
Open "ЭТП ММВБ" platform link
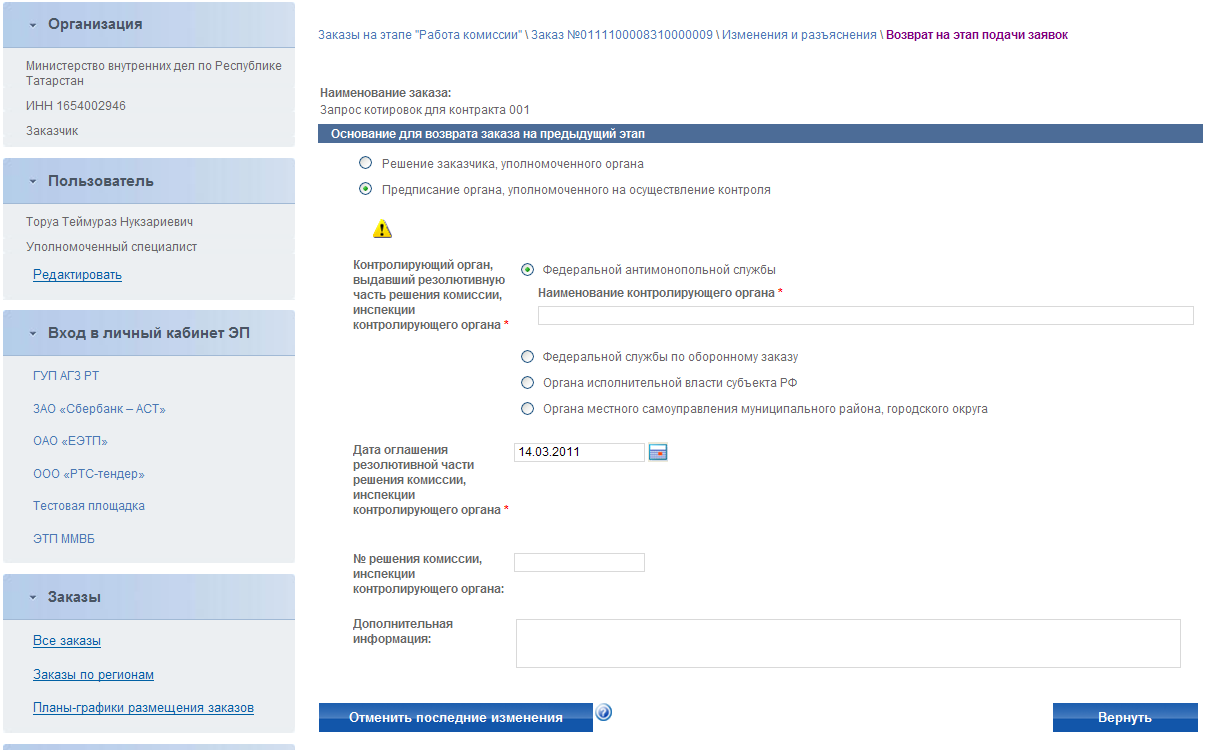64,539
